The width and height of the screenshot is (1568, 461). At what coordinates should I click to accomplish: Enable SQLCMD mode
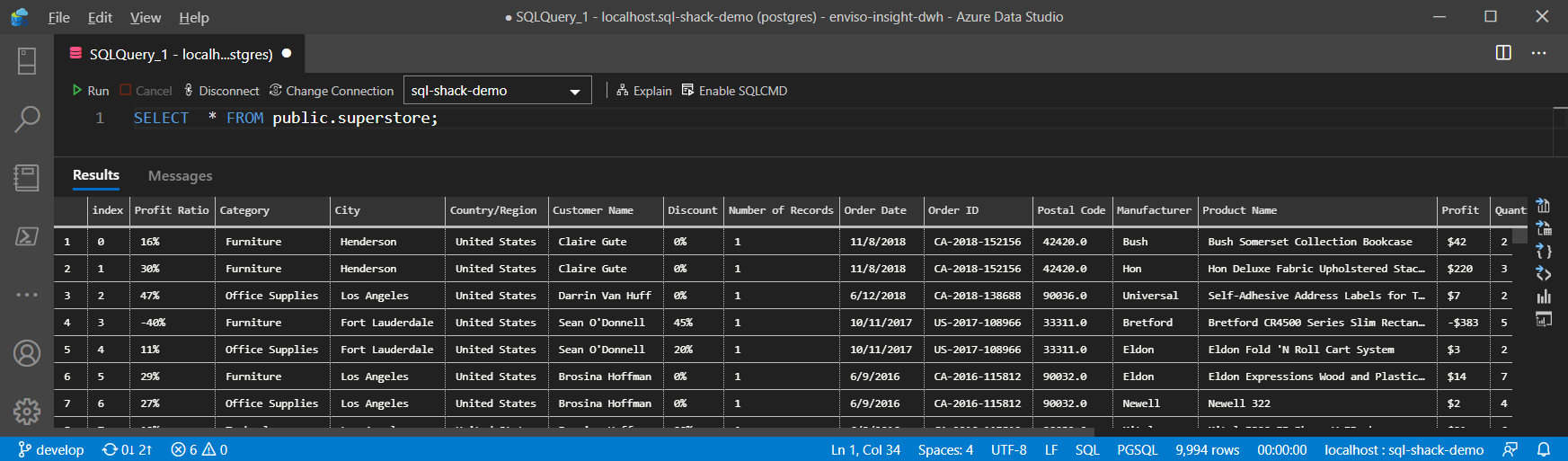(x=734, y=91)
